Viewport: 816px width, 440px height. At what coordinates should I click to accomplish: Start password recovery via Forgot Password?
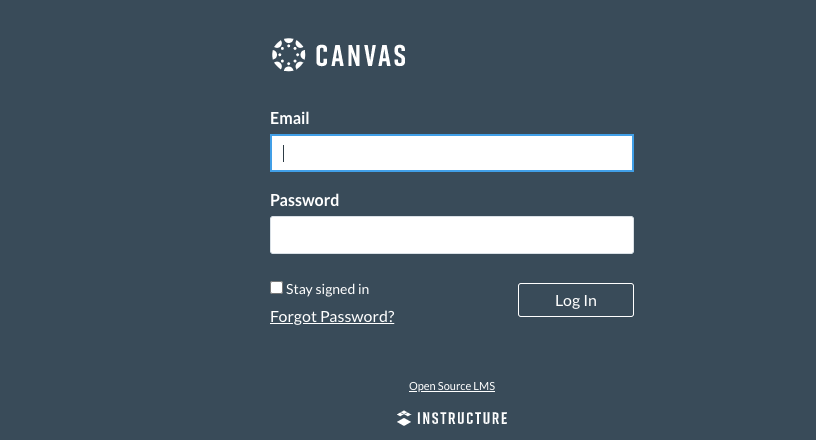332,316
